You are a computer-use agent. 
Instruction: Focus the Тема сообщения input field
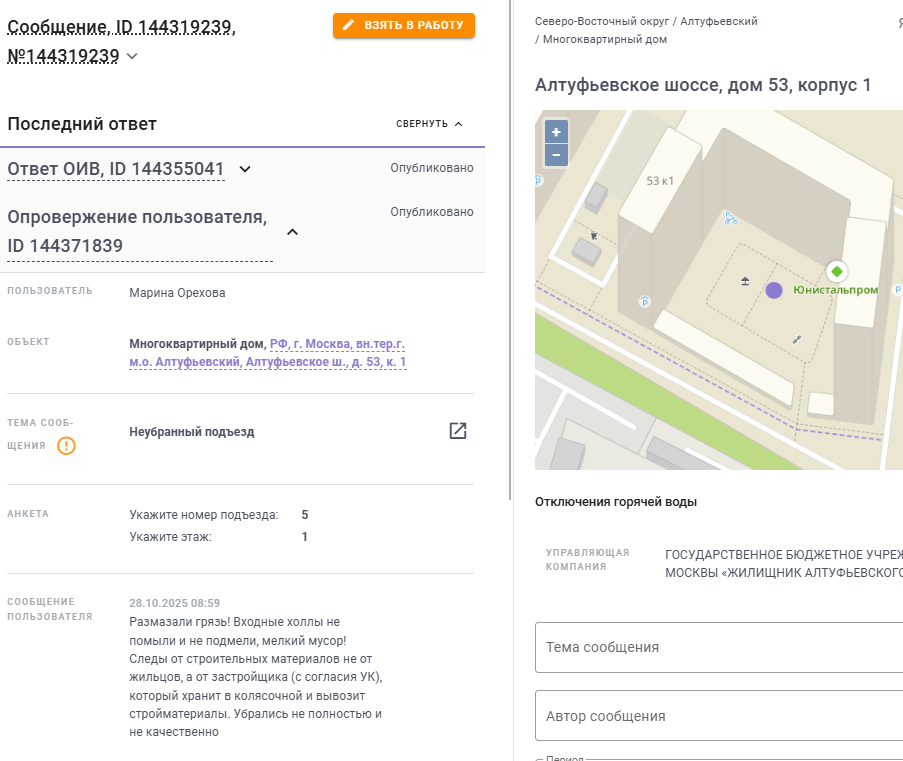point(720,647)
